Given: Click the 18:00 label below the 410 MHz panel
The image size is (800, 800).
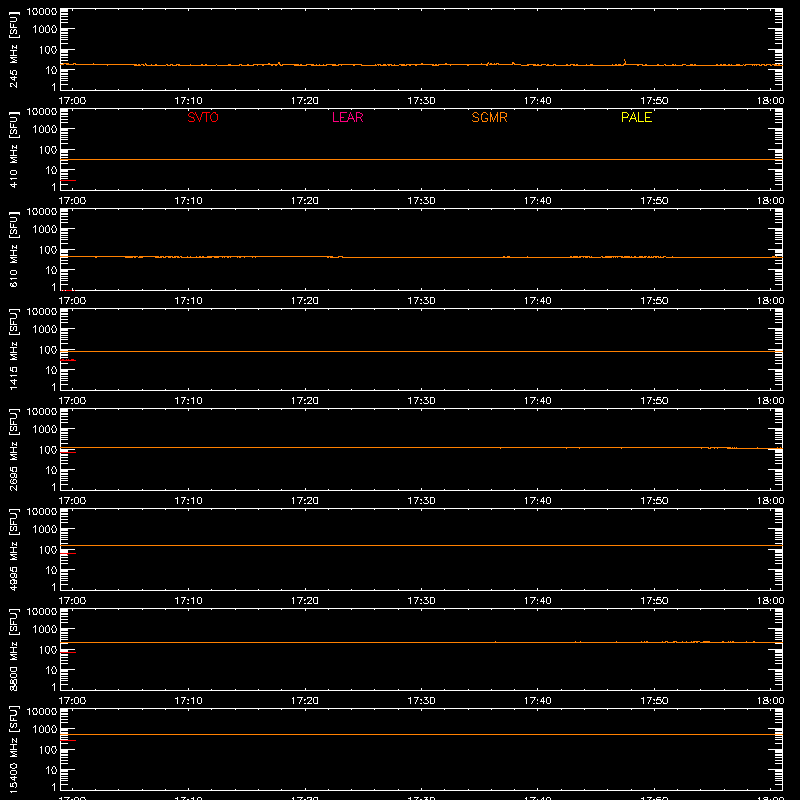Looking at the screenshot, I should coord(770,201).
